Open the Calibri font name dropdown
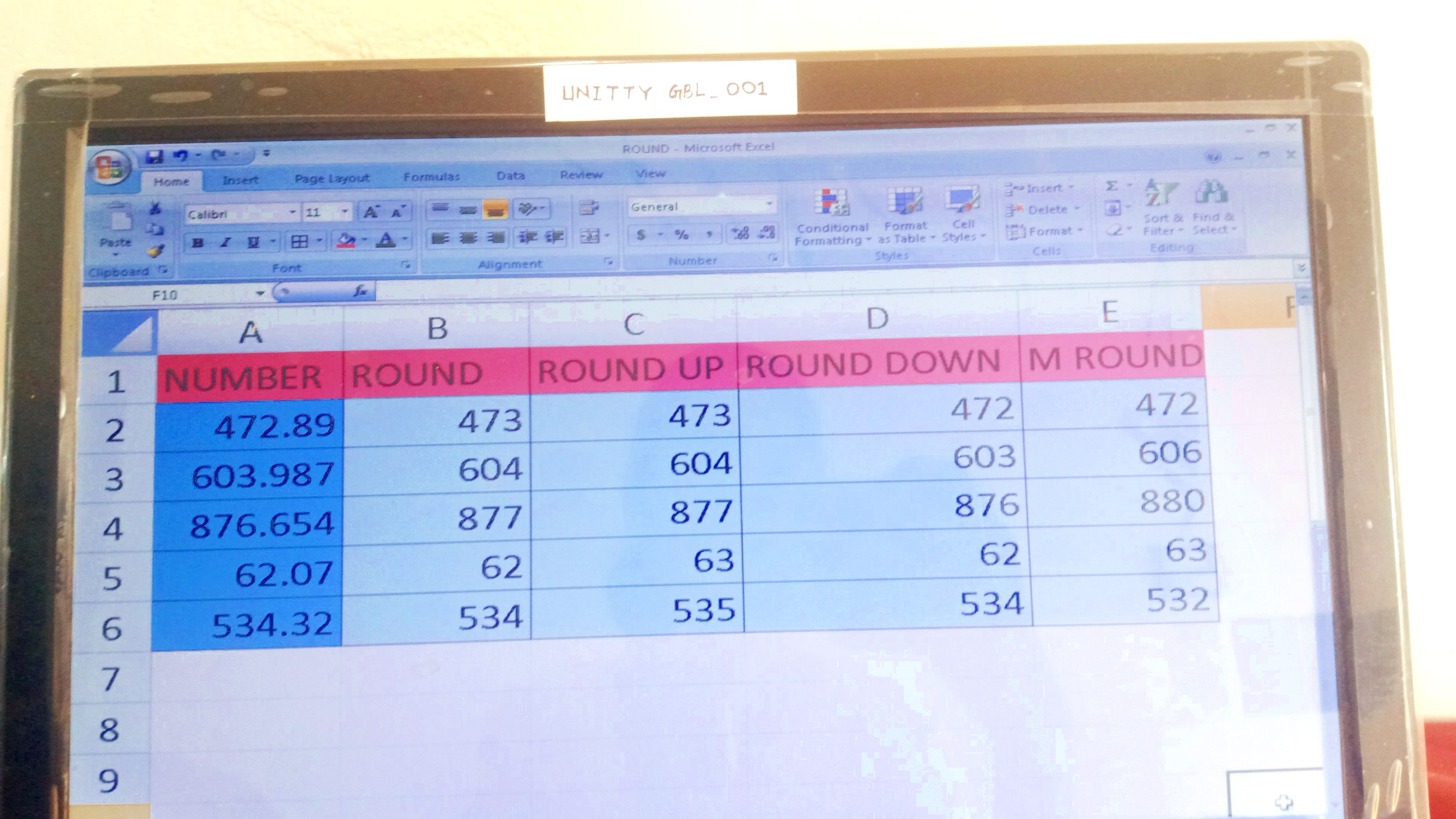1456x819 pixels. tap(292, 212)
